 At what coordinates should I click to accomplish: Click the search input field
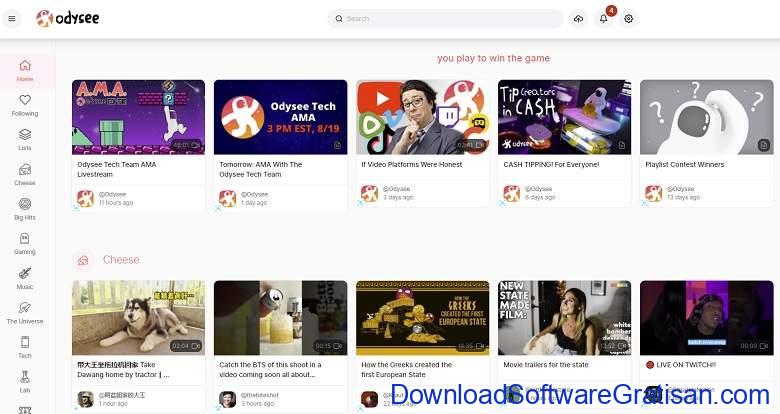click(445, 19)
